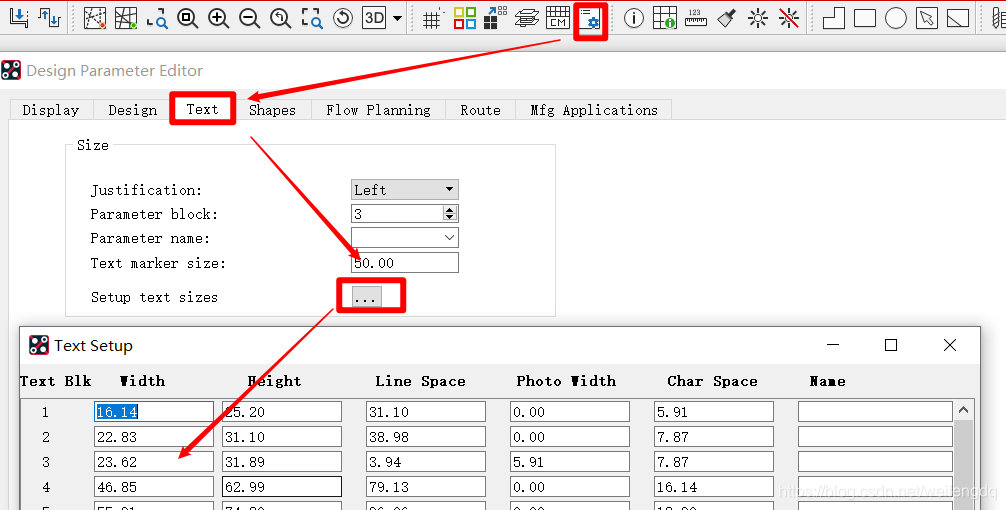Click the rectangle with diagonal line icon
This screenshot has height=510, width=1006.
pos(958,18)
